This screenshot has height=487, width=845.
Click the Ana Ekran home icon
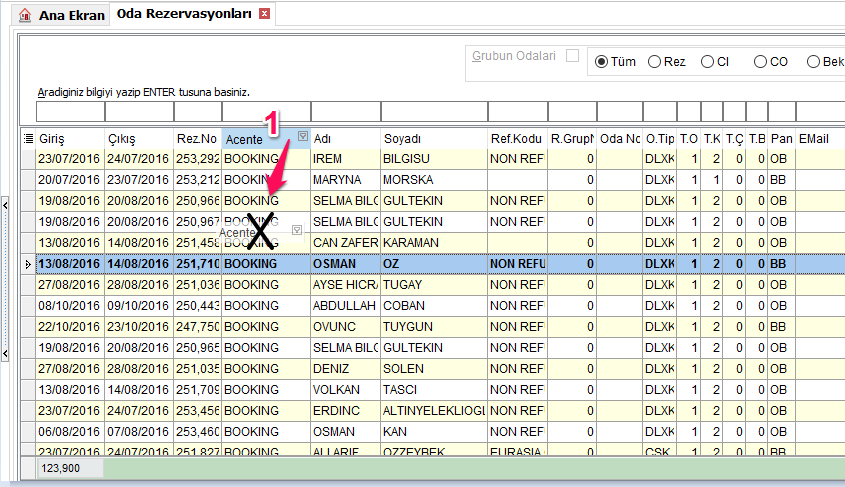pos(25,15)
